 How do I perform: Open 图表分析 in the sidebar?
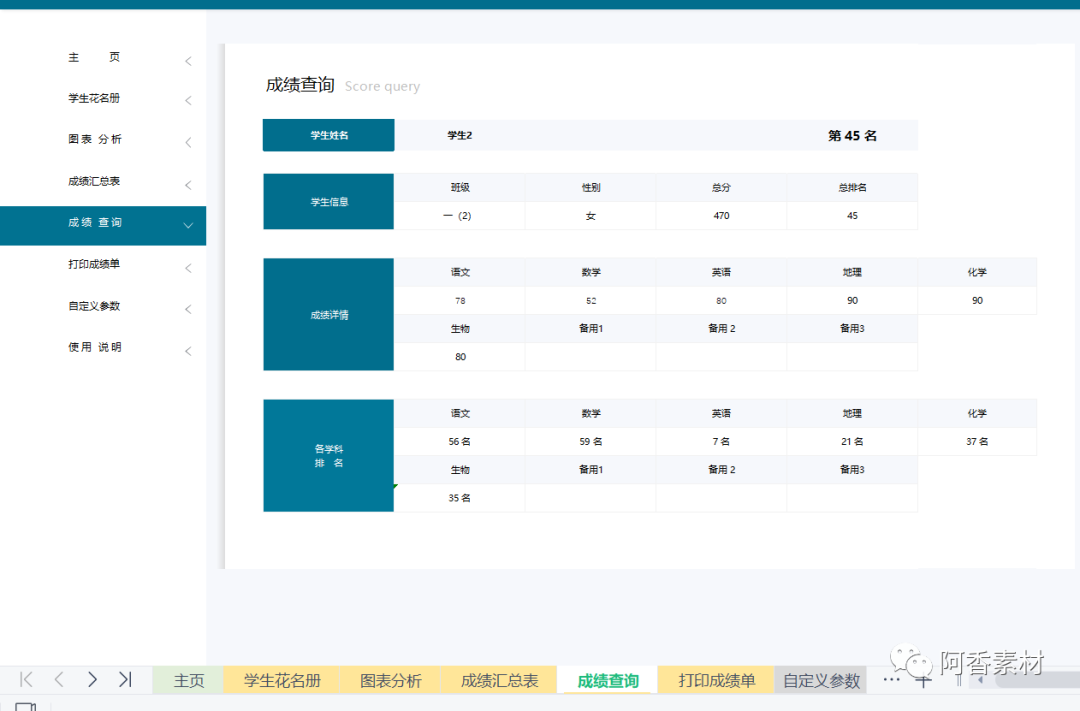pyautogui.click(x=94, y=139)
